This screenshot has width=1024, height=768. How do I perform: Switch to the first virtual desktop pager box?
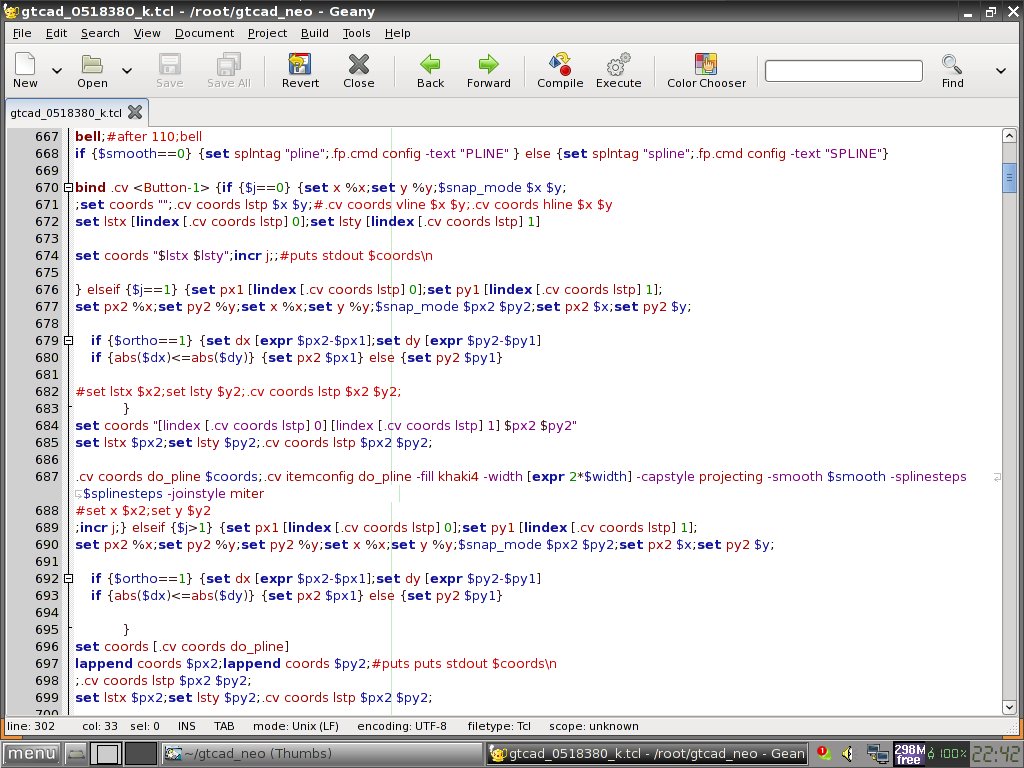pos(106,754)
